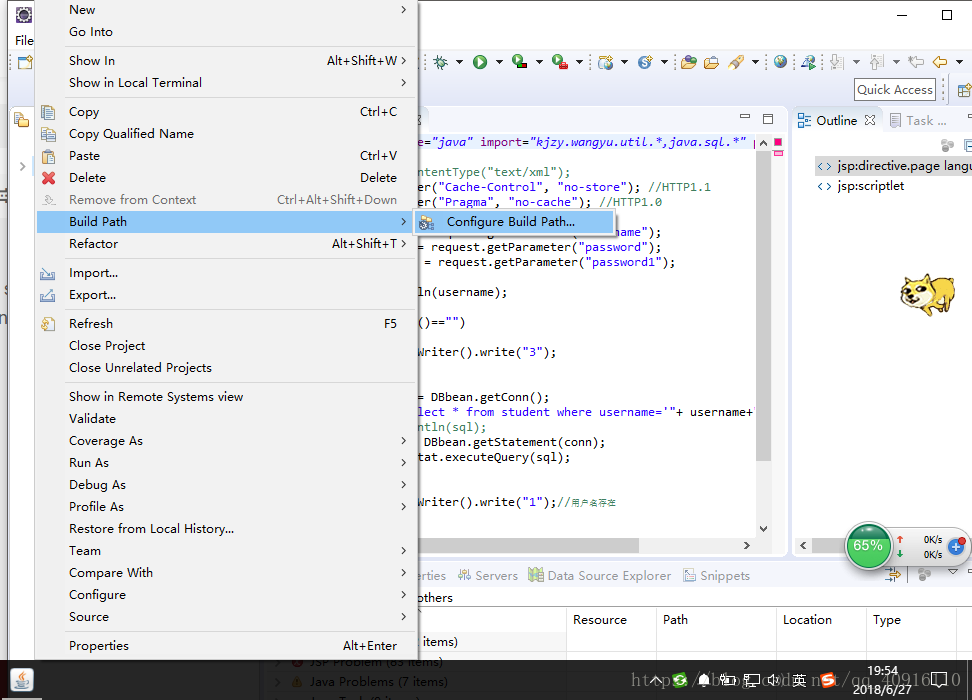Click the green Run button in toolbar

tap(480, 62)
